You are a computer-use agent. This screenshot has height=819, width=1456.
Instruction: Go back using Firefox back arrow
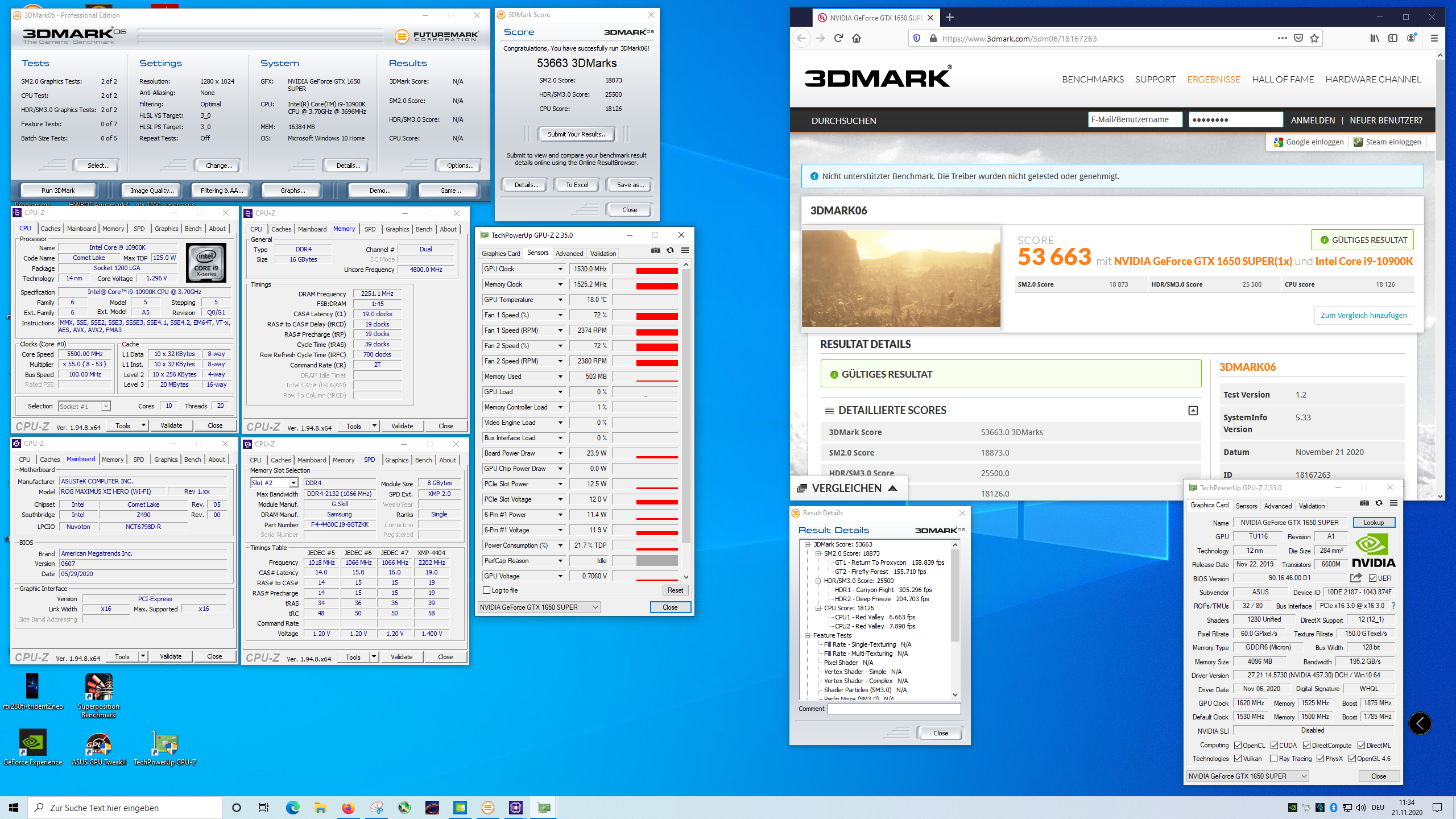coord(801,38)
